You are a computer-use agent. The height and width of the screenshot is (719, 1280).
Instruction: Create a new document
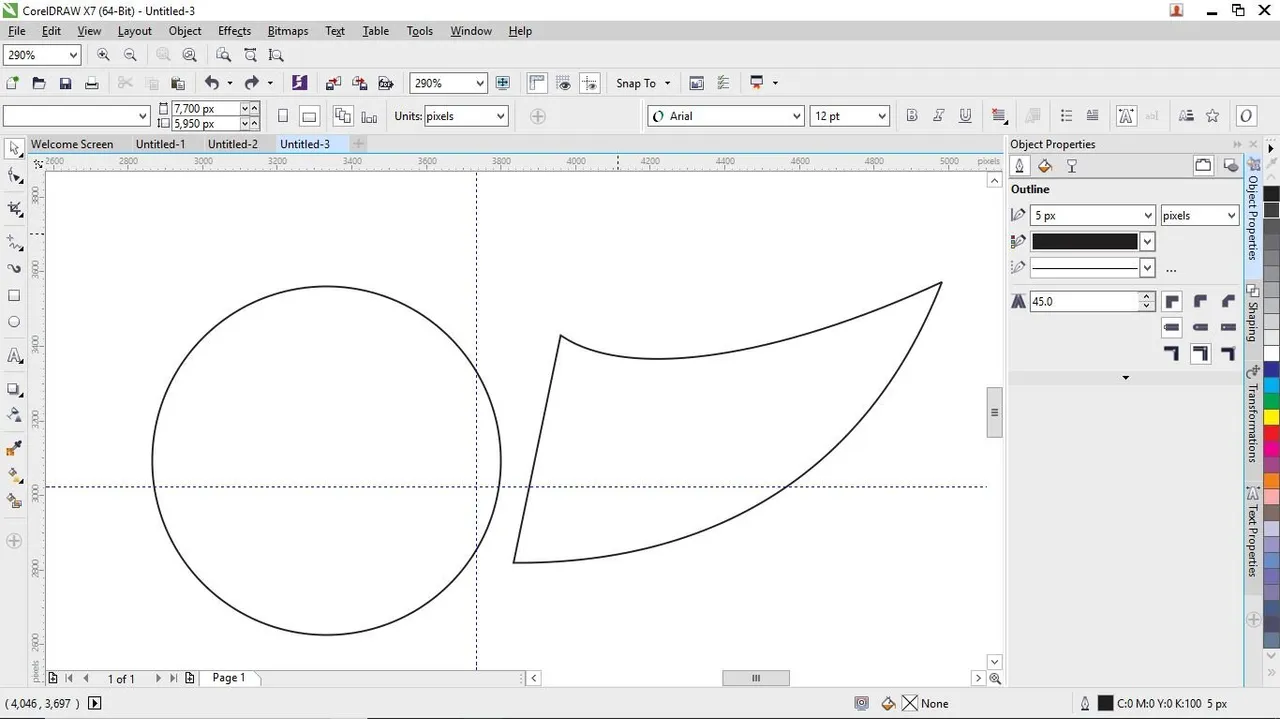click(x=13, y=83)
